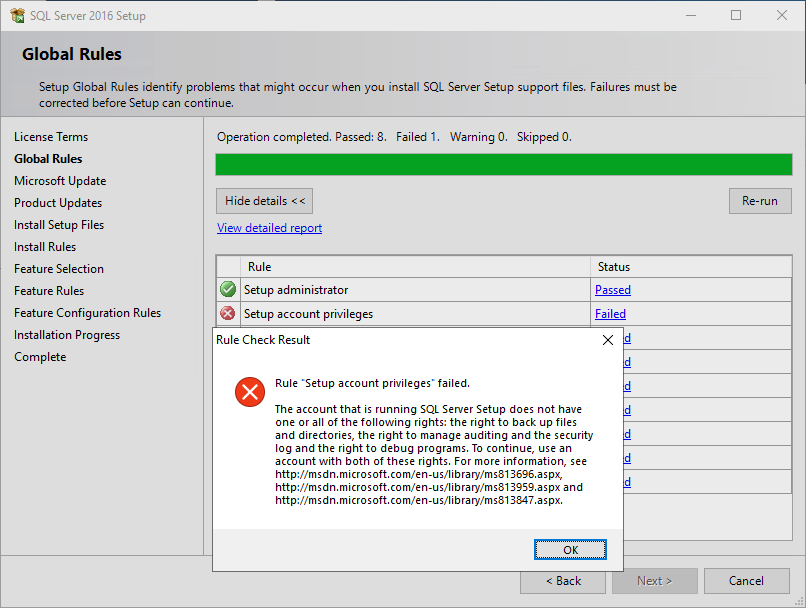
Task: Click the ms813959.aspx URL text in dialog
Action: point(417,487)
